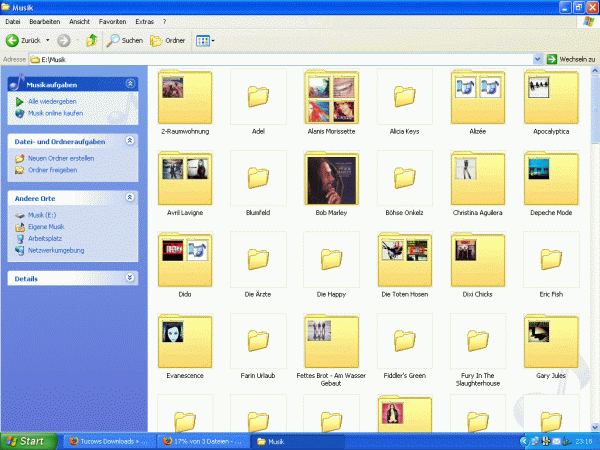Image resolution: width=600 pixels, height=450 pixels.
Task: Open the Zurück history dropdown arrow
Action: pos(47,40)
